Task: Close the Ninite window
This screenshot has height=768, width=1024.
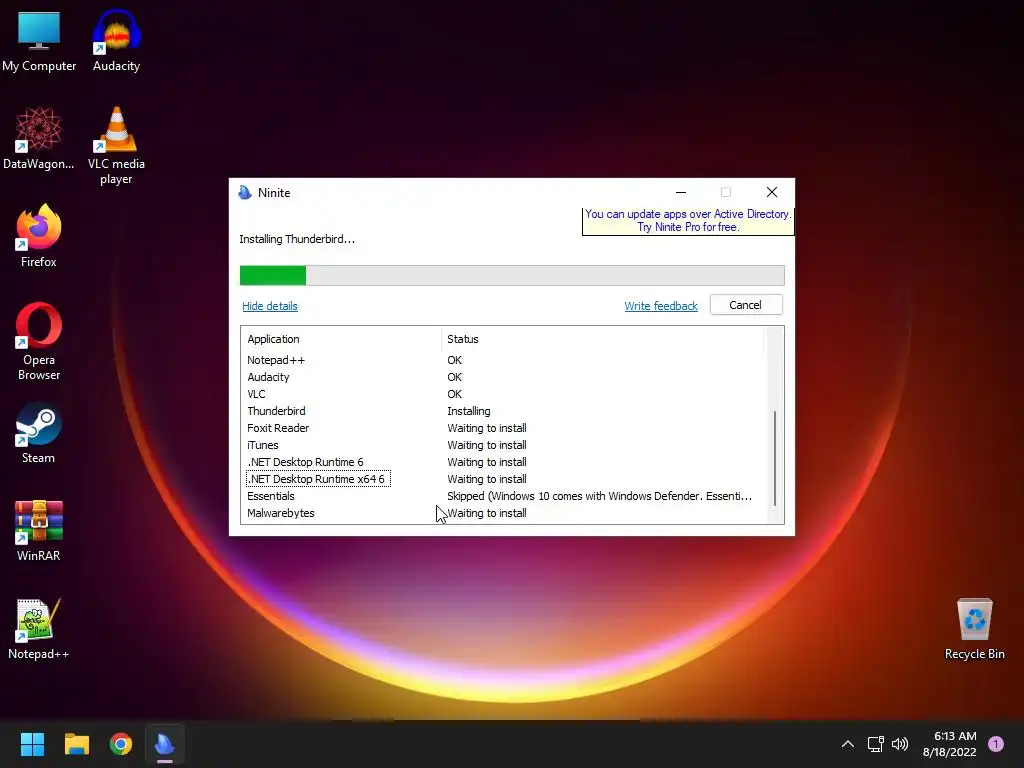Action: click(x=772, y=192)
